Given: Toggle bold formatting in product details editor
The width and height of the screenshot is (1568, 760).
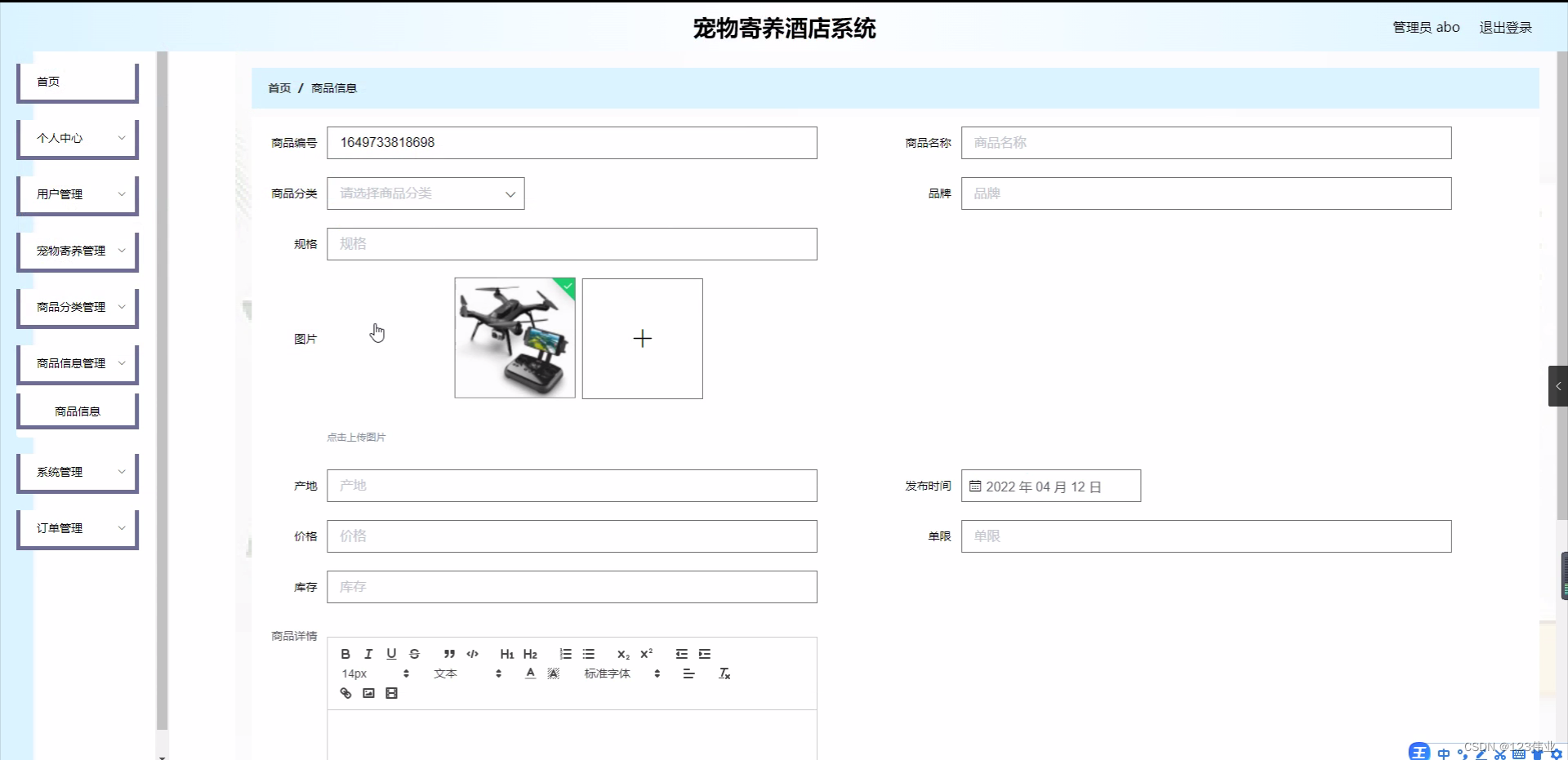Looking at the screenshot, I should click(345, 654).
